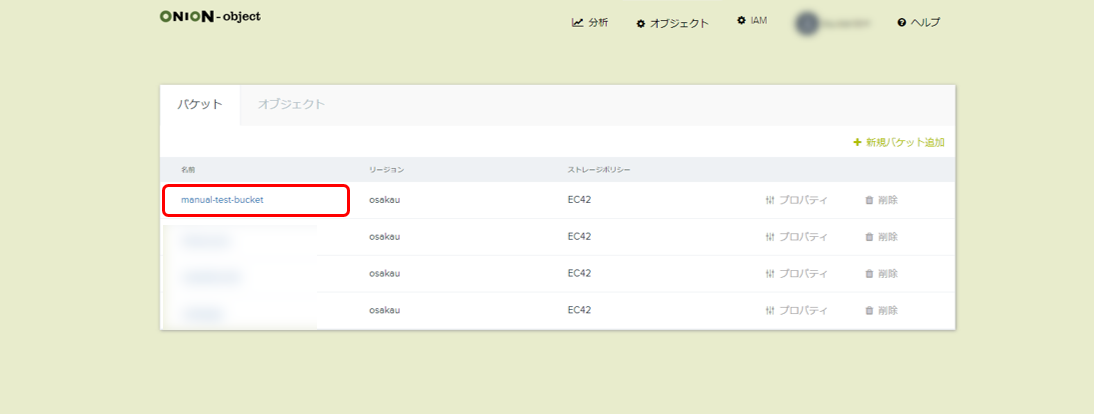
Task: Open プロパティ for manual-test-bucket
Action: [796, 200]
